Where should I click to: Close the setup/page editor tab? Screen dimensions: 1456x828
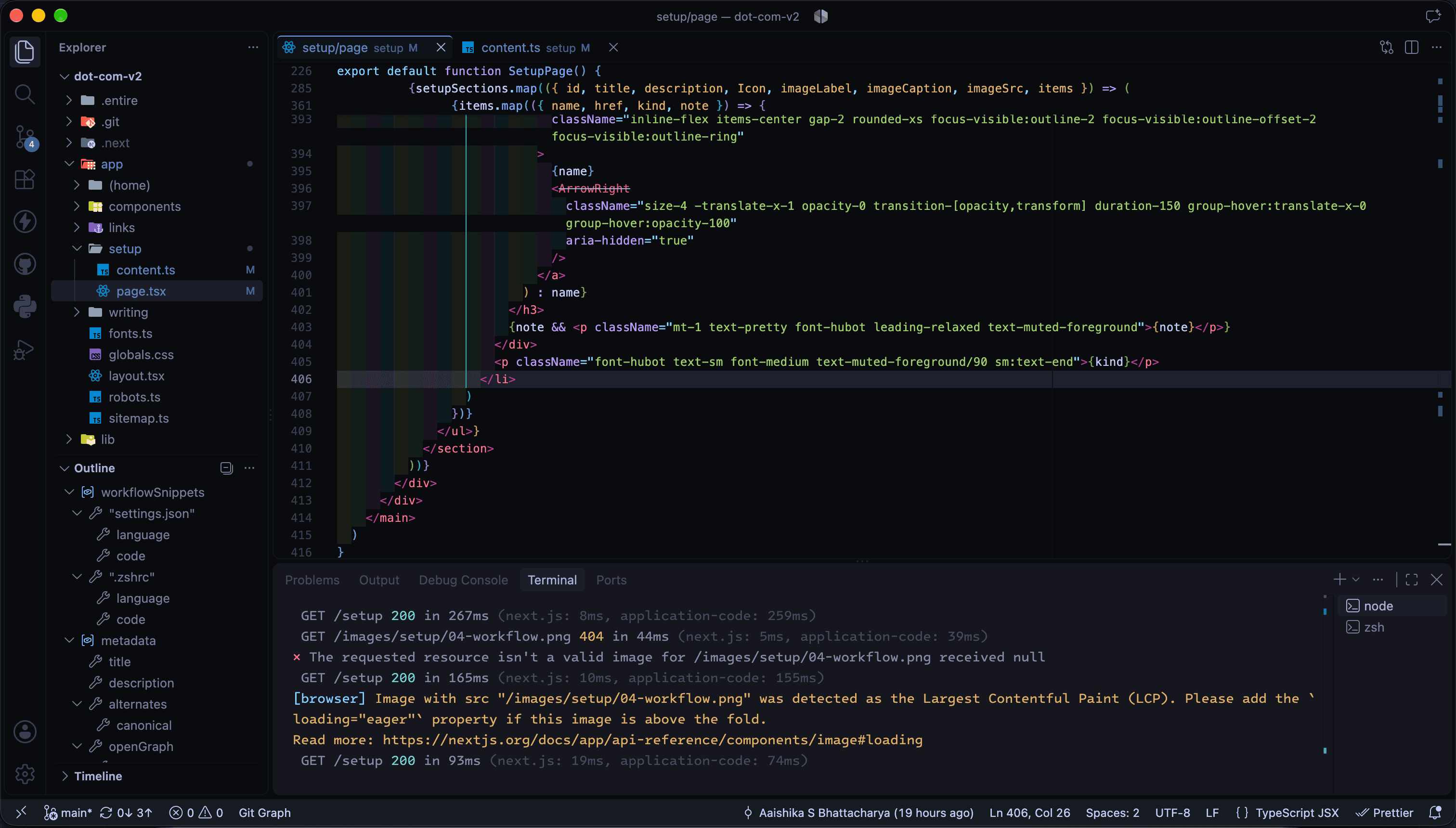click(x=441, y=47)
